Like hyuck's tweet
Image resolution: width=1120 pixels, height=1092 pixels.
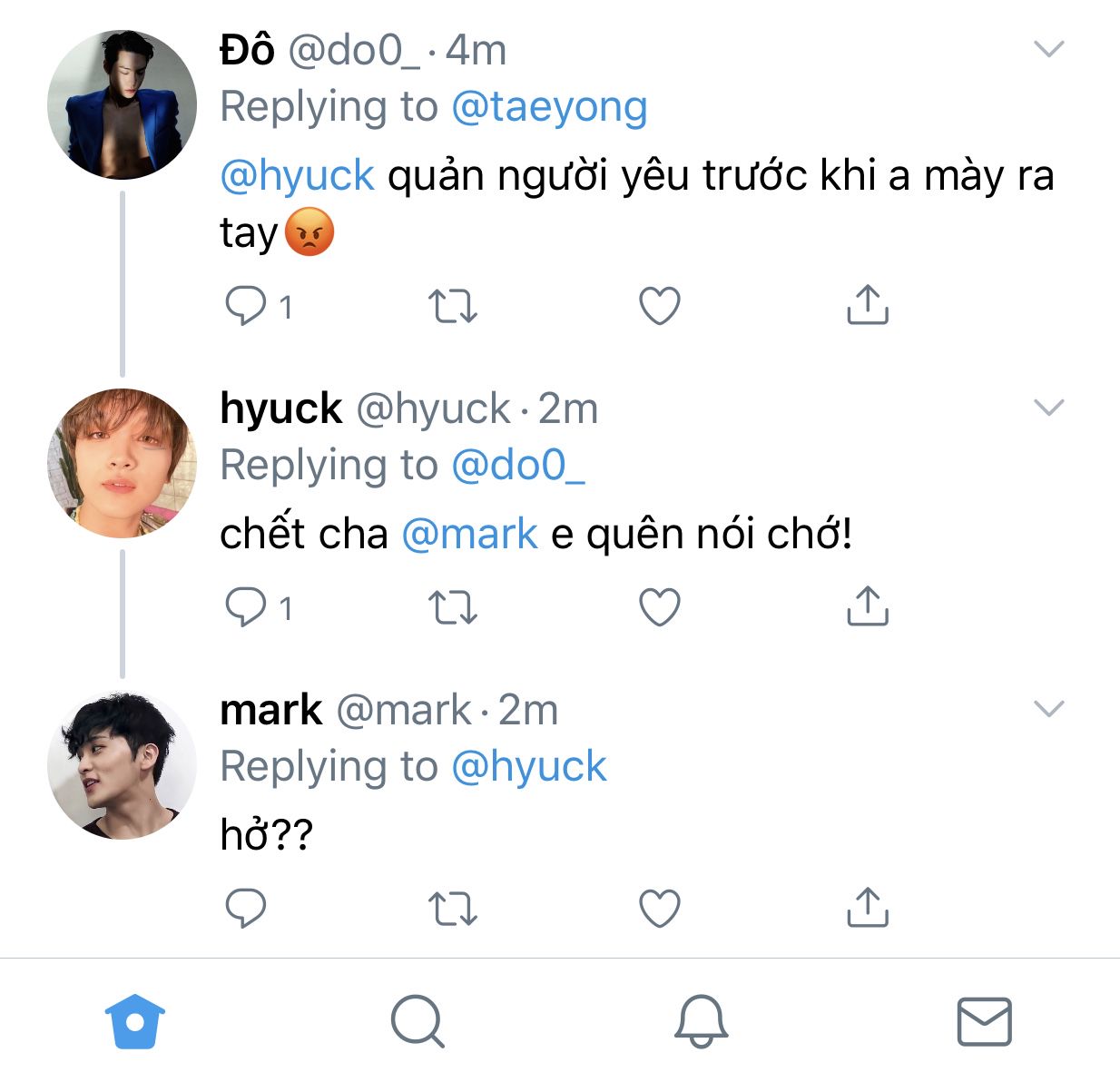660,607
